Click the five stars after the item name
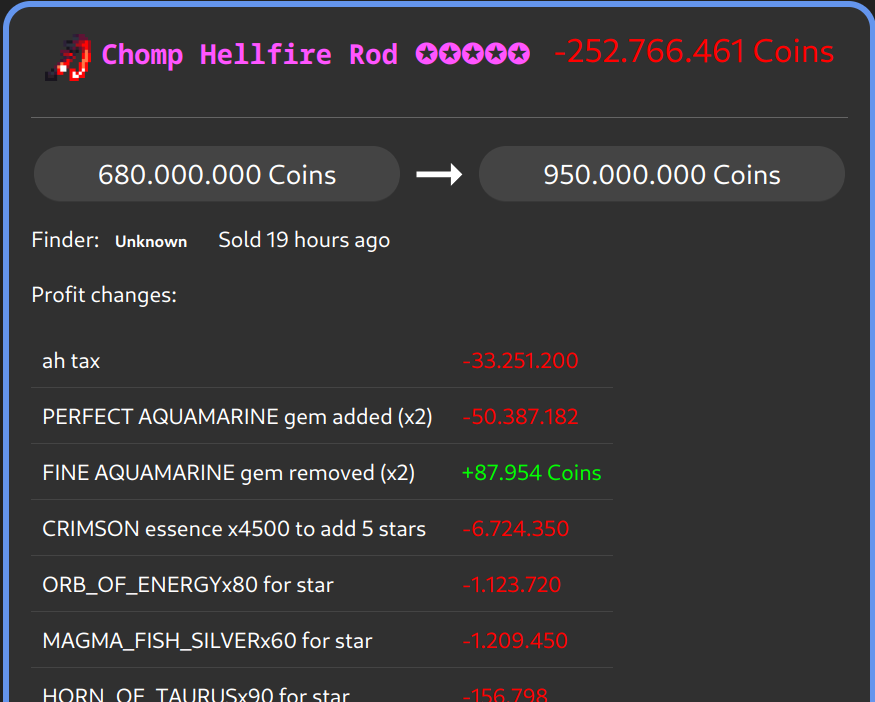875x702 pixels. click(473, 54)
